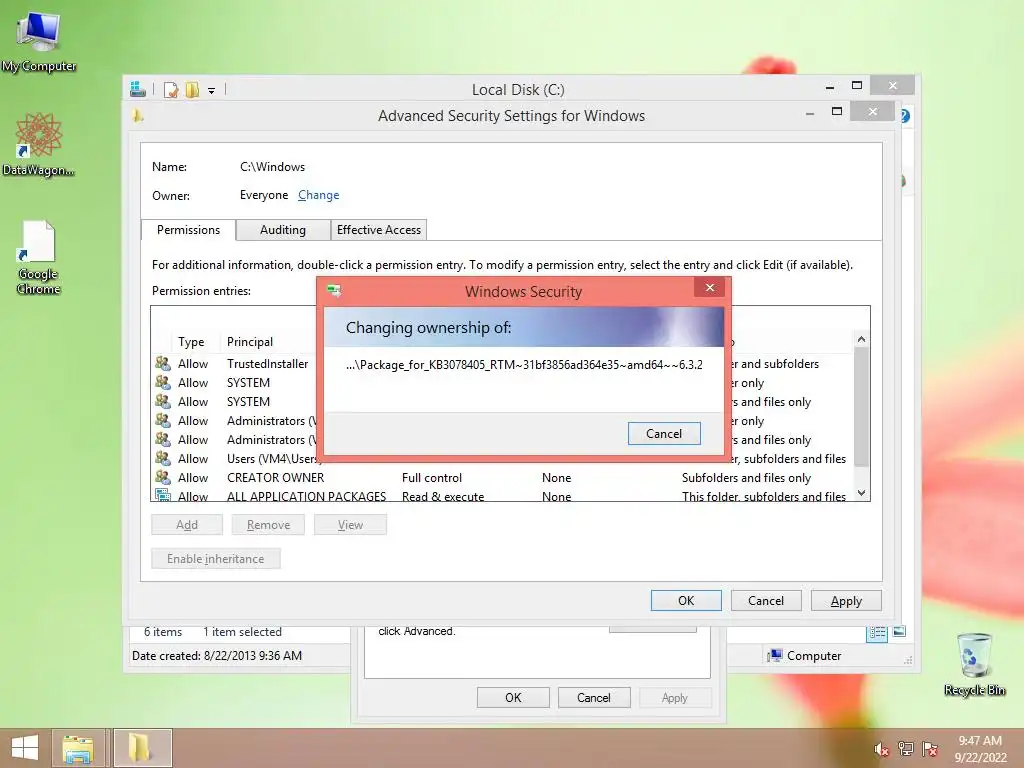The width and height of the screenshot is (1024, 768).
Task: Click OK in the Properties dialog behind
Action: (x=513, y=697)
